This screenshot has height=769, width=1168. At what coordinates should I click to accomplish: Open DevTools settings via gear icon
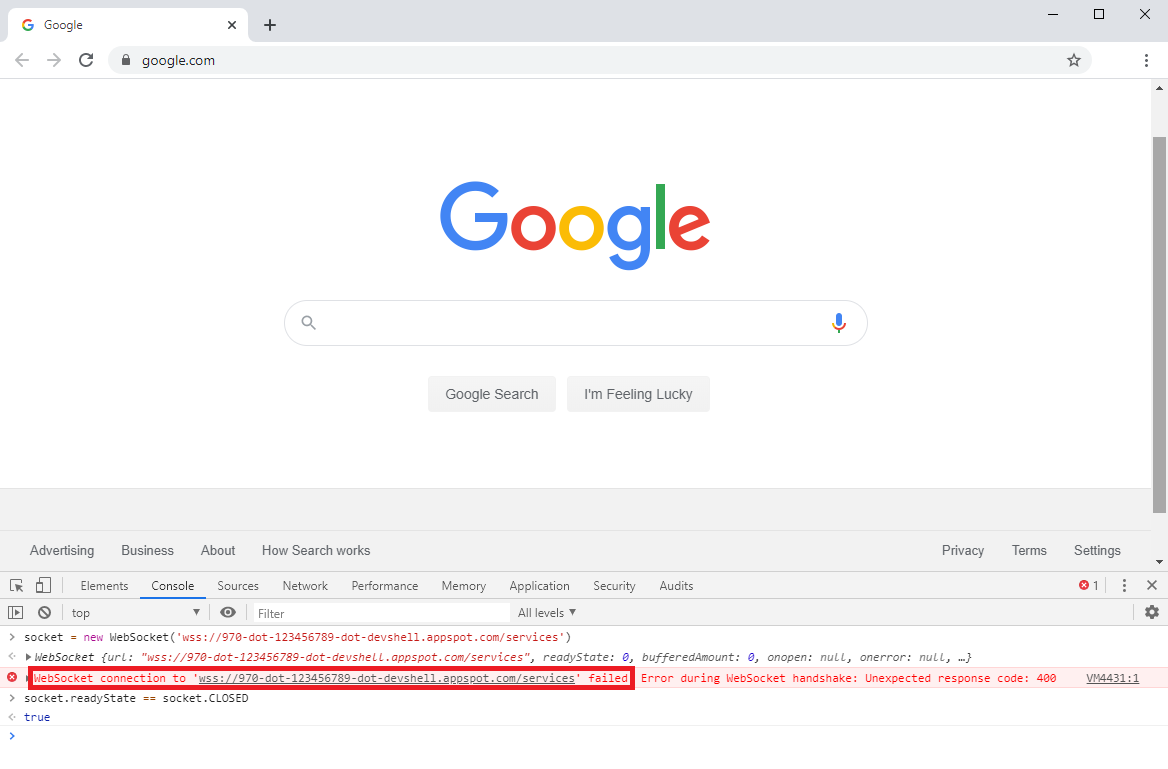1153,612
